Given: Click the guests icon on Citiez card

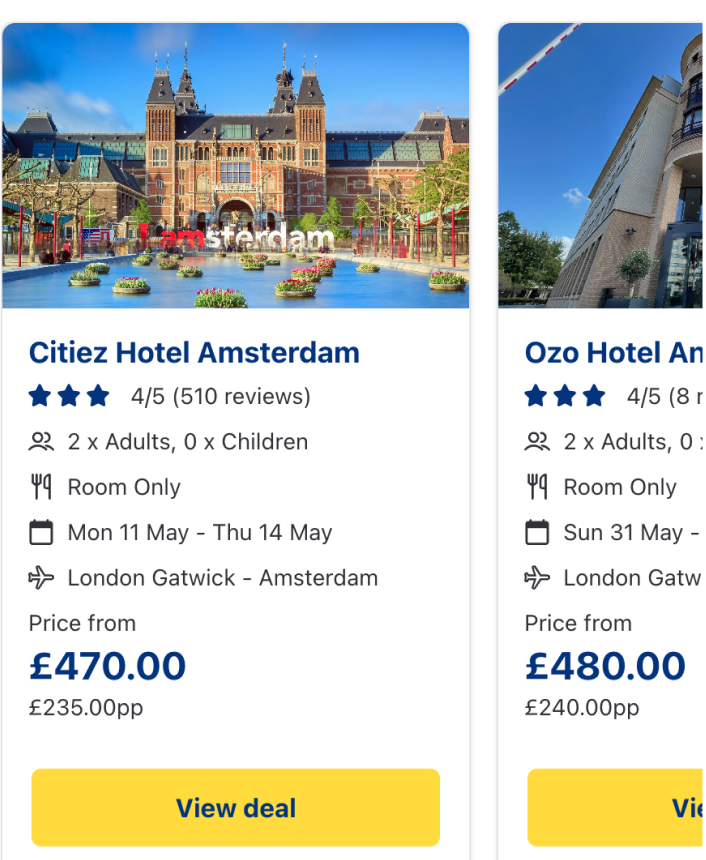Looking at the screenshot, I should (x=41, y=442).
